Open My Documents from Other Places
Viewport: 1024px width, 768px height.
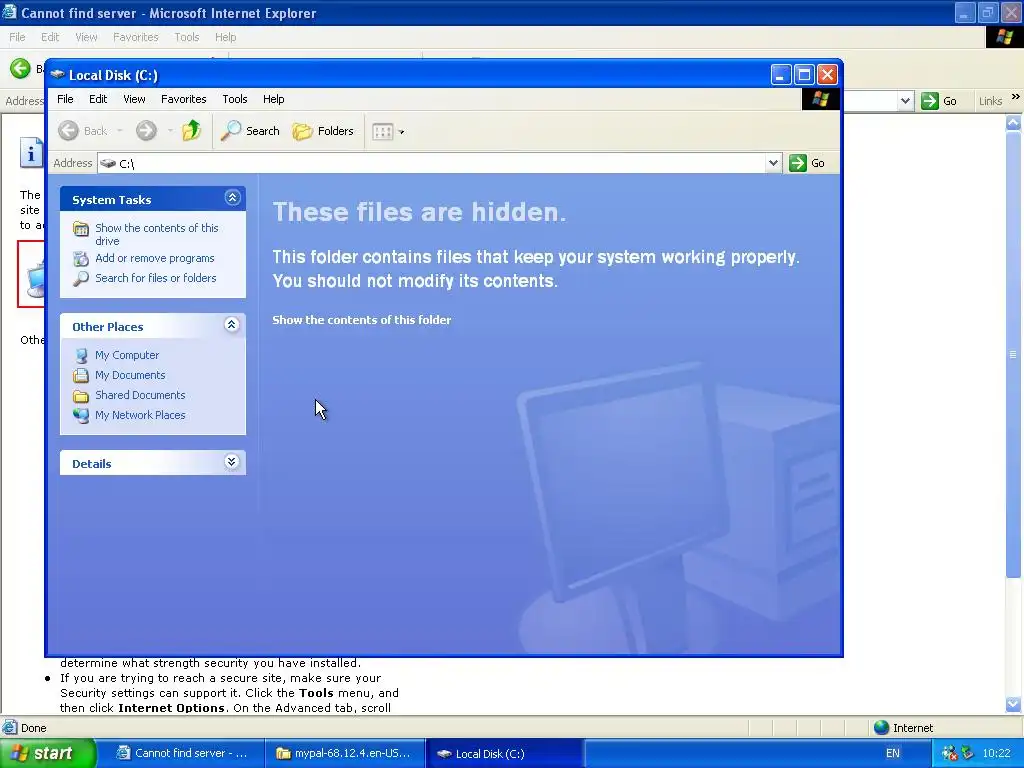130,375
